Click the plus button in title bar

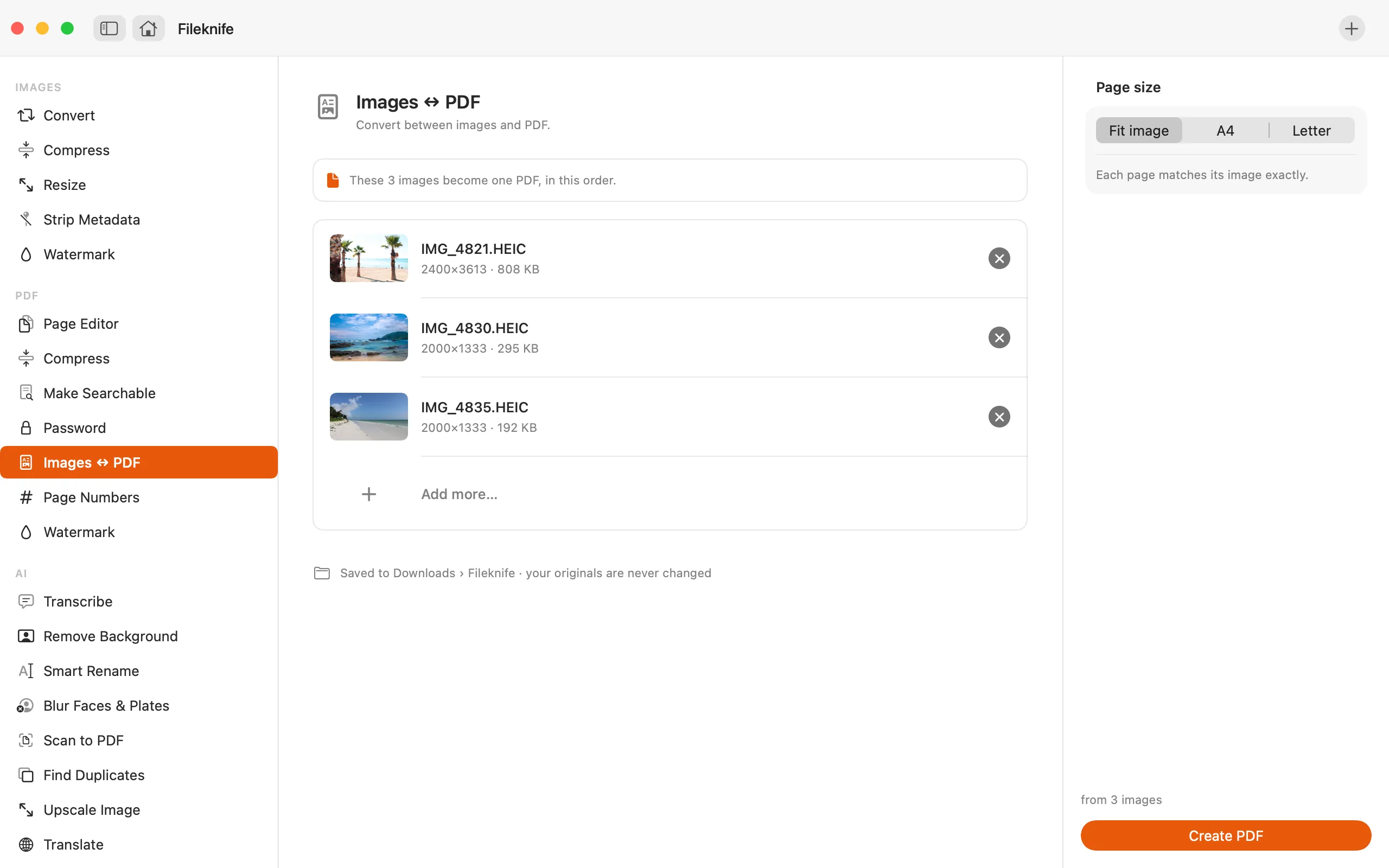coord(1351,28)
